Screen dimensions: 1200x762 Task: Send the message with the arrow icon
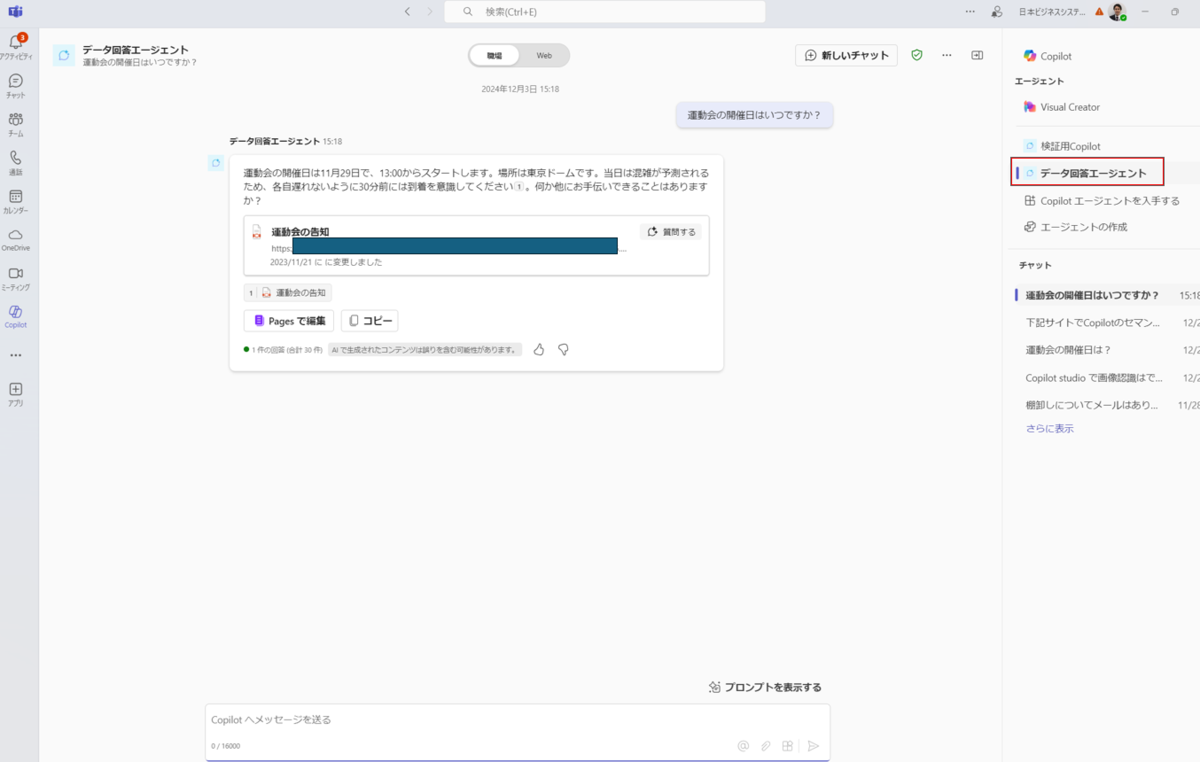(813, 746)
